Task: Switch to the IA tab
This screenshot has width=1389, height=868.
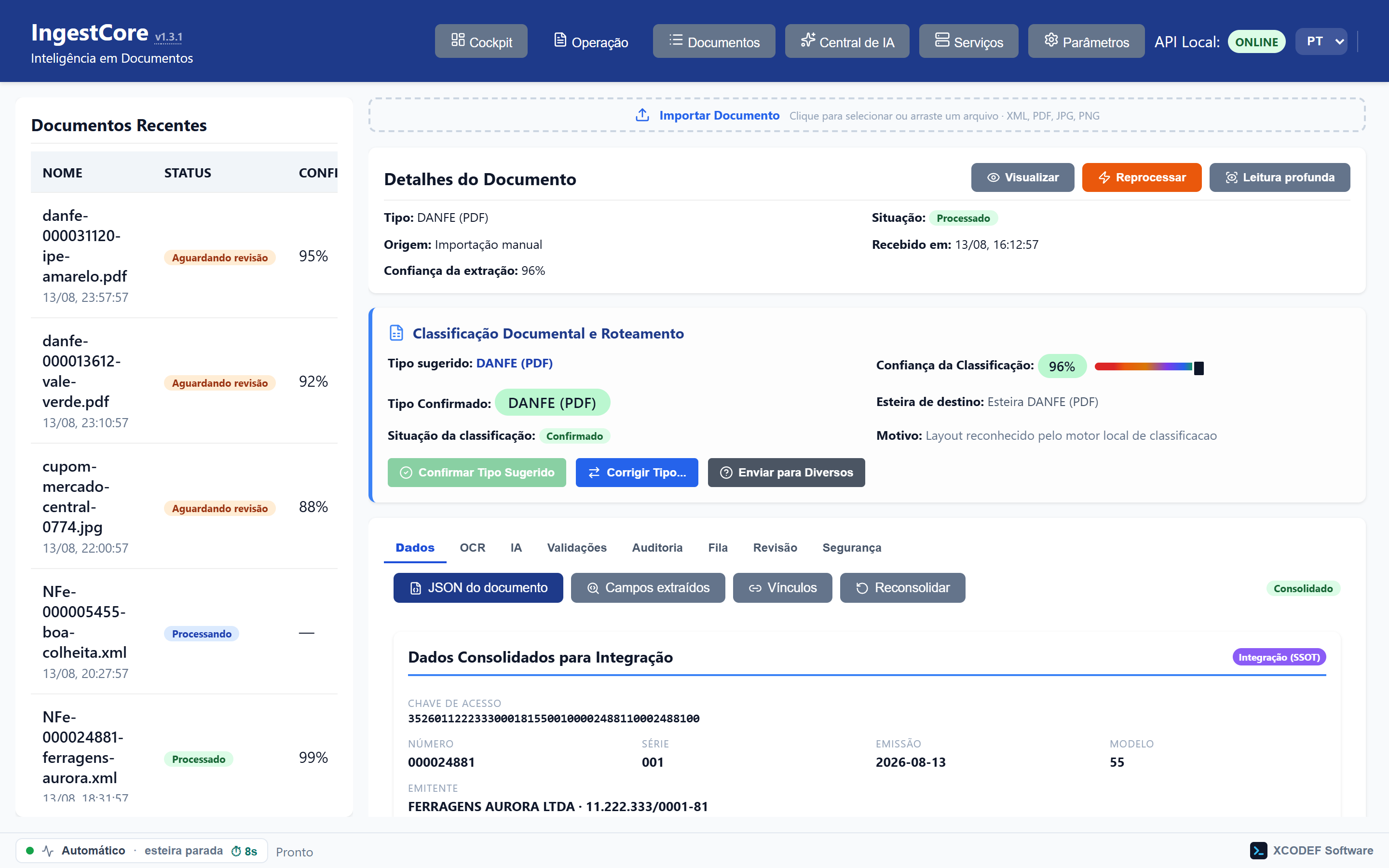Action: (x=516, y=548)
